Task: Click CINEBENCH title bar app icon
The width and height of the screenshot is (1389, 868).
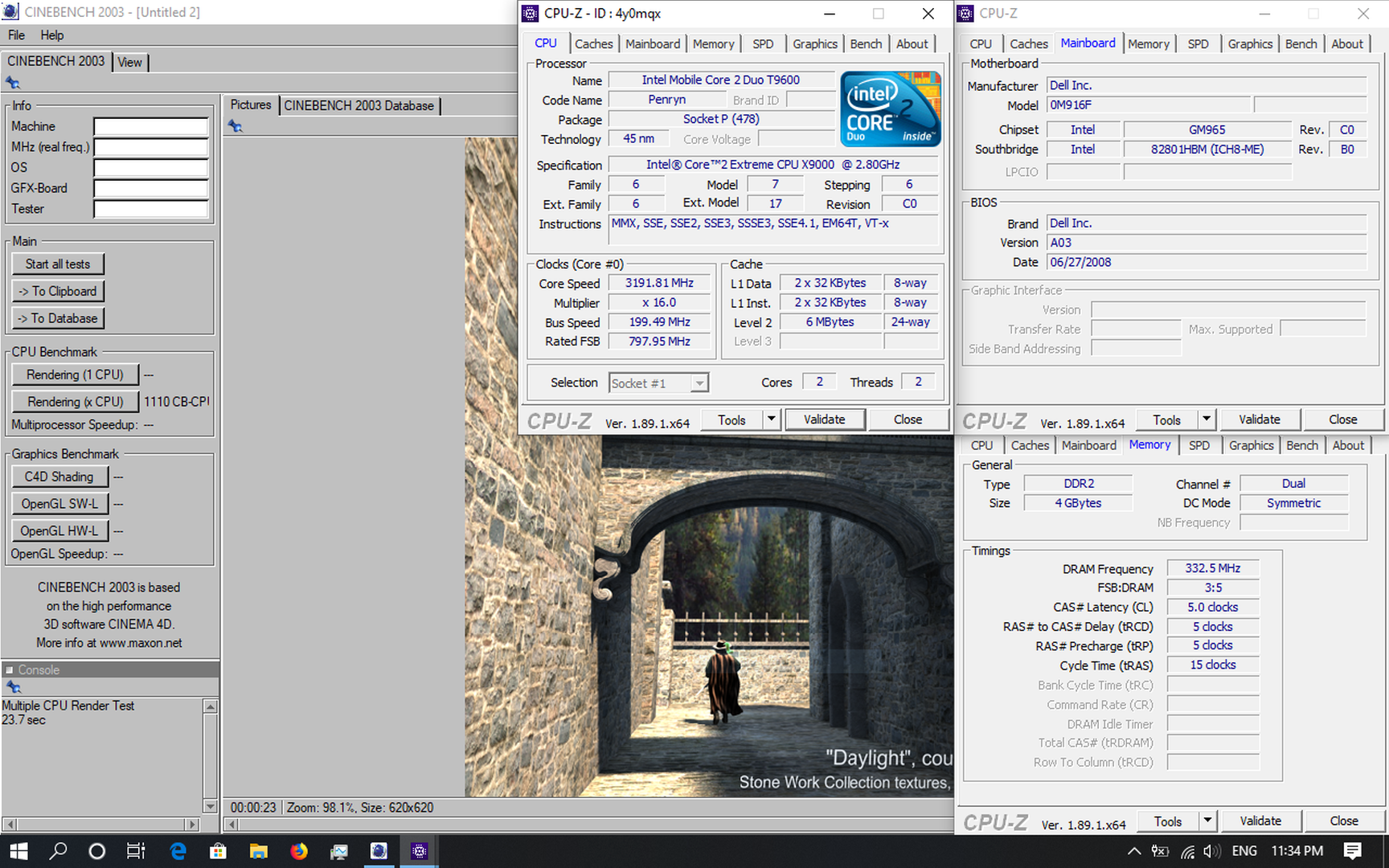Action: [x=10, y=12]
